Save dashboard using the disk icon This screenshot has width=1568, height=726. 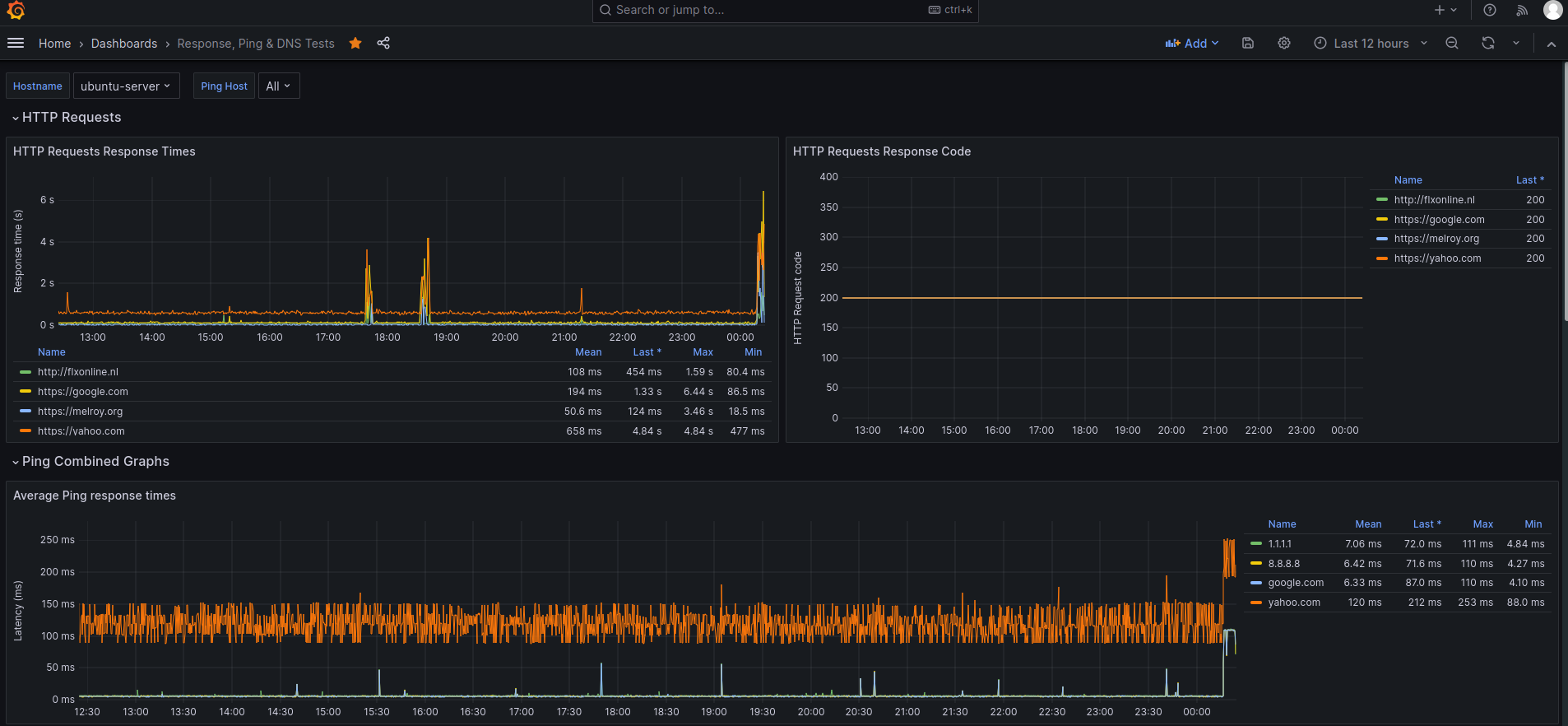click(1248, 44)
